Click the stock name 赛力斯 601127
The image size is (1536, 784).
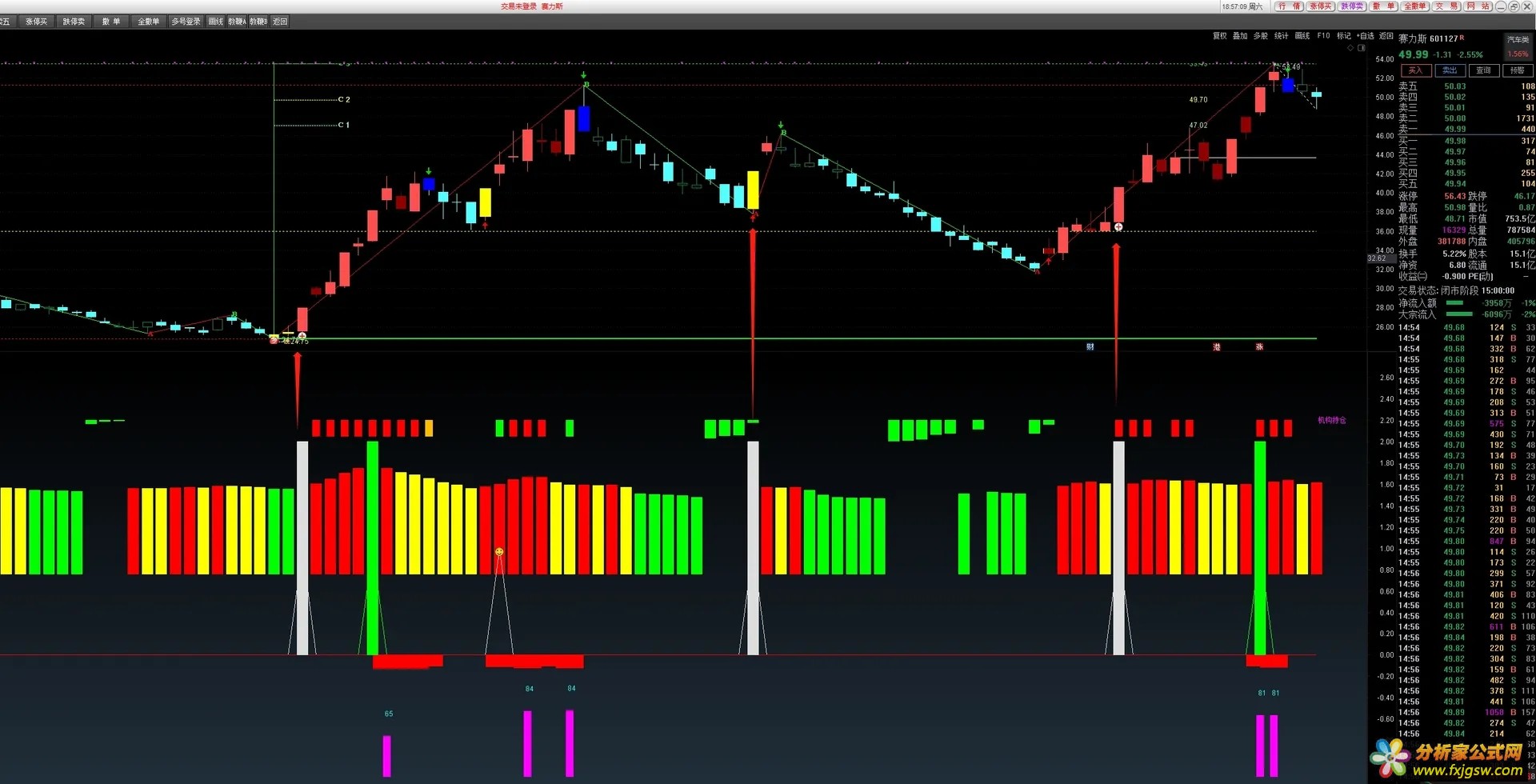(1428, 38)
